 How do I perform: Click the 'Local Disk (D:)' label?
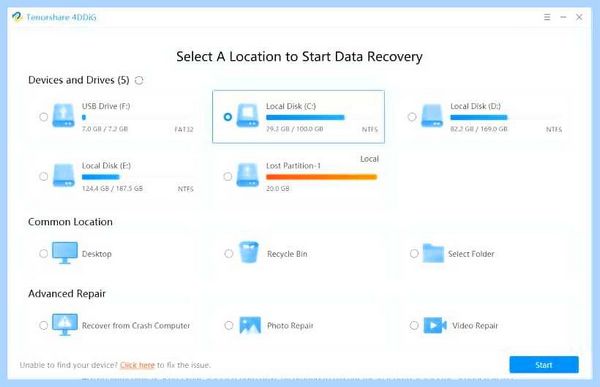coord(476,106)
